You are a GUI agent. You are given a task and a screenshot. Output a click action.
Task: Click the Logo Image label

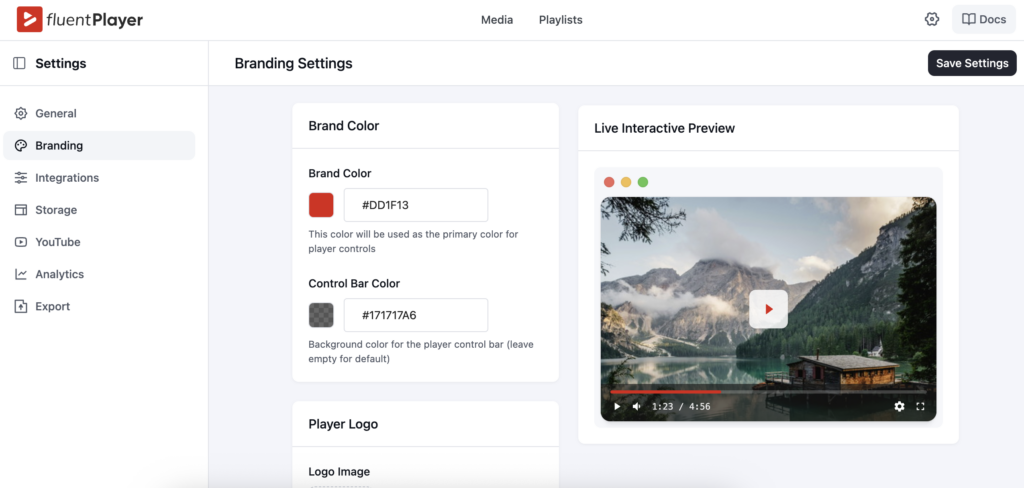click(339, 472)
